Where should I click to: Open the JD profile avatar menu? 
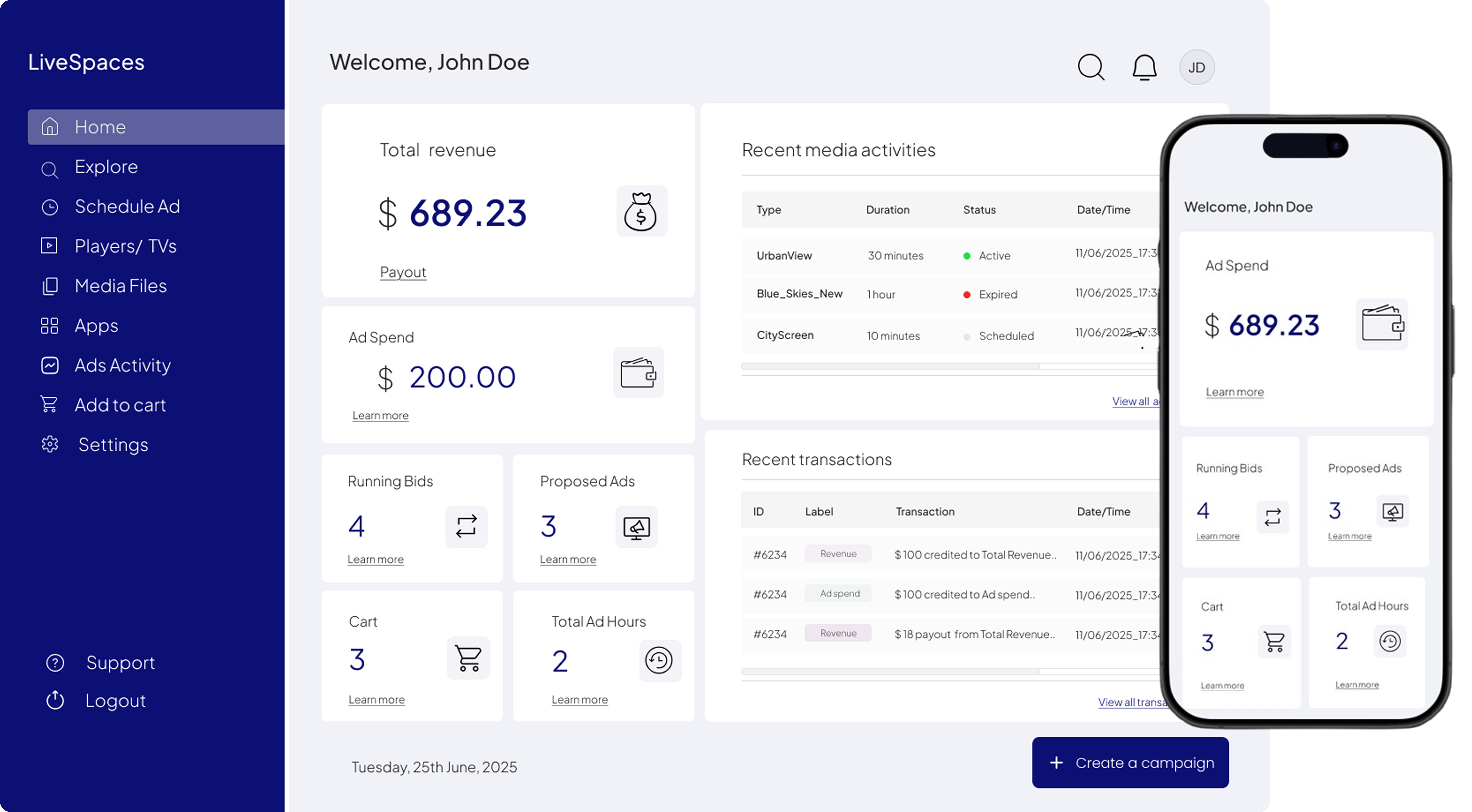point(1197,67)
